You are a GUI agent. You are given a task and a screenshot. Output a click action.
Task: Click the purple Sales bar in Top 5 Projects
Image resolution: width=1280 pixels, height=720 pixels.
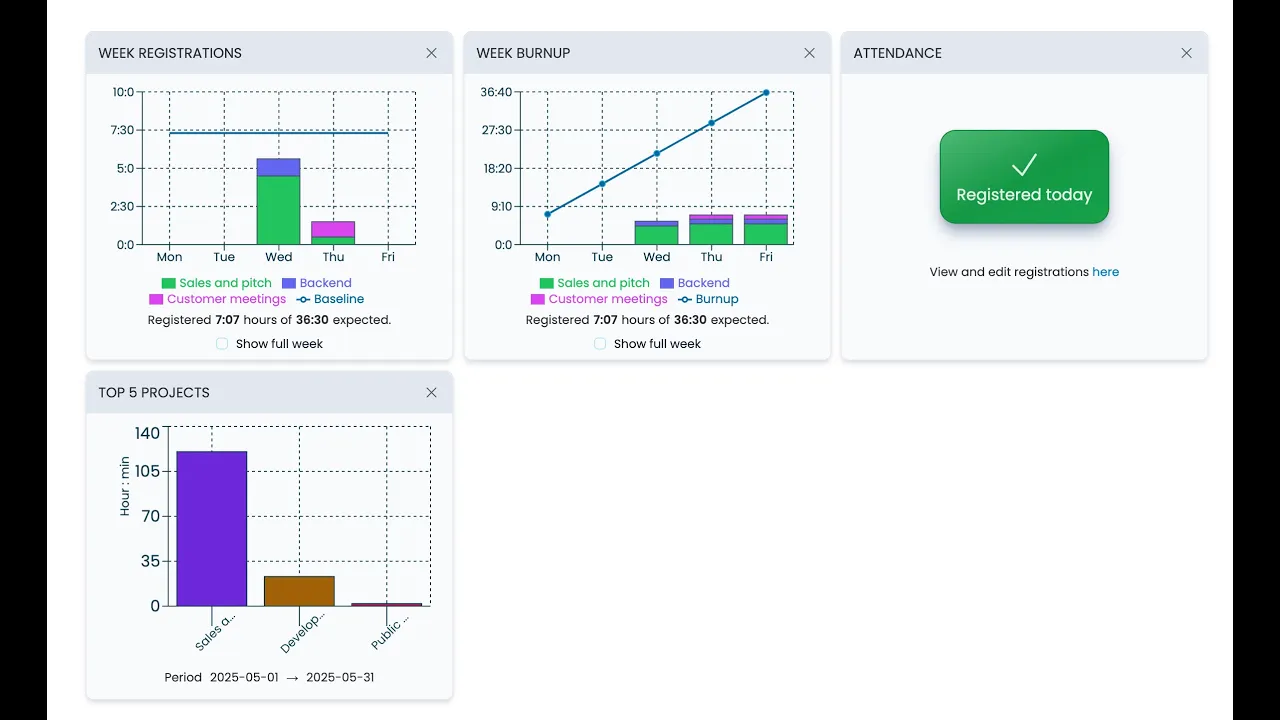click(212, 528)
